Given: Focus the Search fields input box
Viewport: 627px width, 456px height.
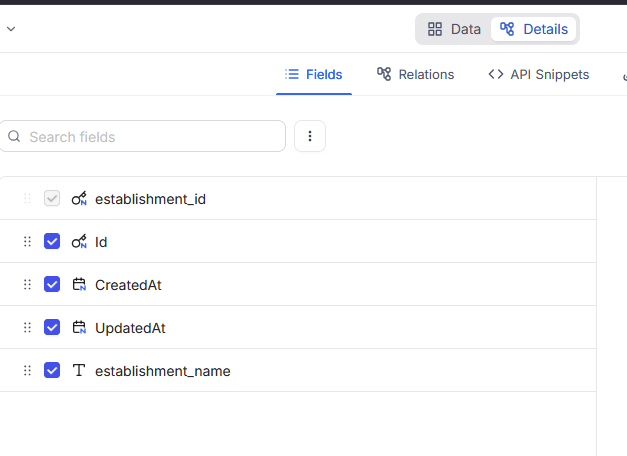Looking at the screenshot, I should point(150,137).
